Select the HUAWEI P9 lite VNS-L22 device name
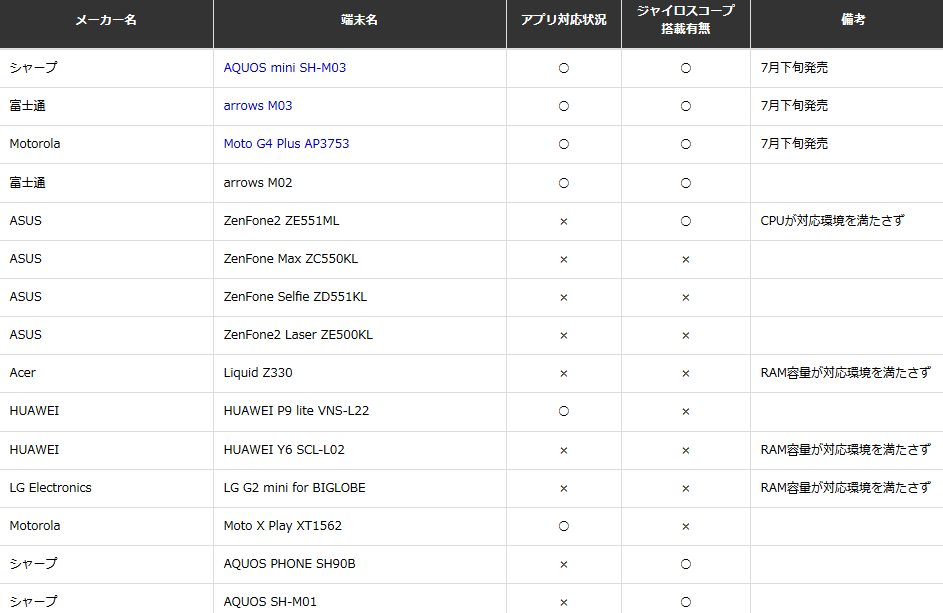Image resolution: width=943 pixels, height=613 pixels. (296, 411)
